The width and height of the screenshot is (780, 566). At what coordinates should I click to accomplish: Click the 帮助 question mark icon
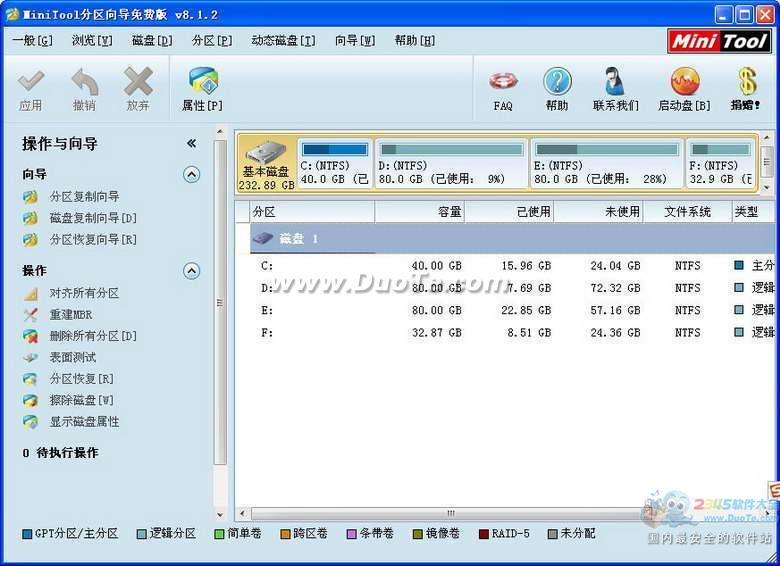[557, 83]
